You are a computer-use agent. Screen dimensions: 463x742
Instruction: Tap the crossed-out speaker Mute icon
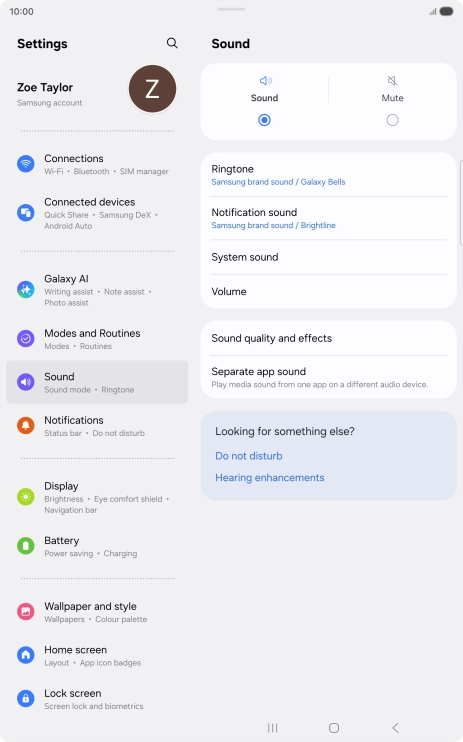(x=392, y=80)
